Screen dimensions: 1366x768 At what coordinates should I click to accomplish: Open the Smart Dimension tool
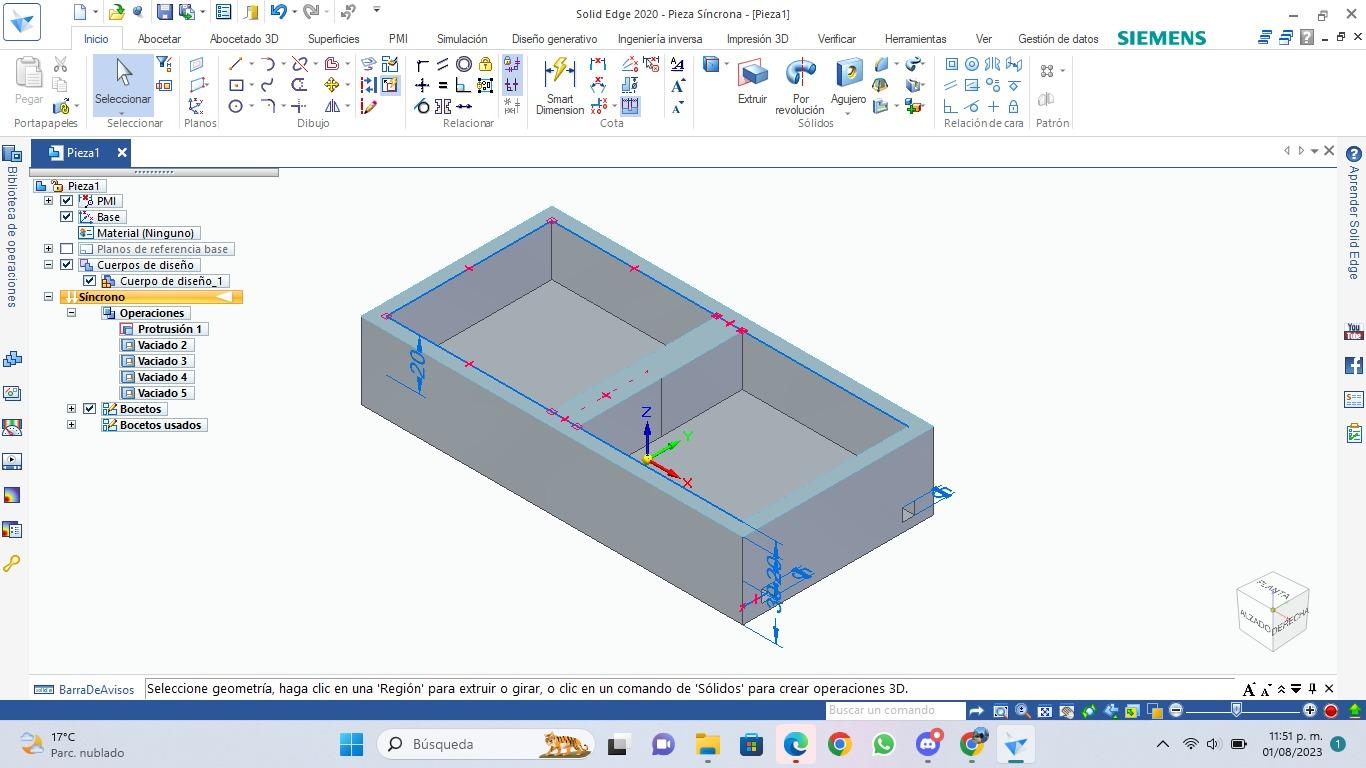[560, 86]
